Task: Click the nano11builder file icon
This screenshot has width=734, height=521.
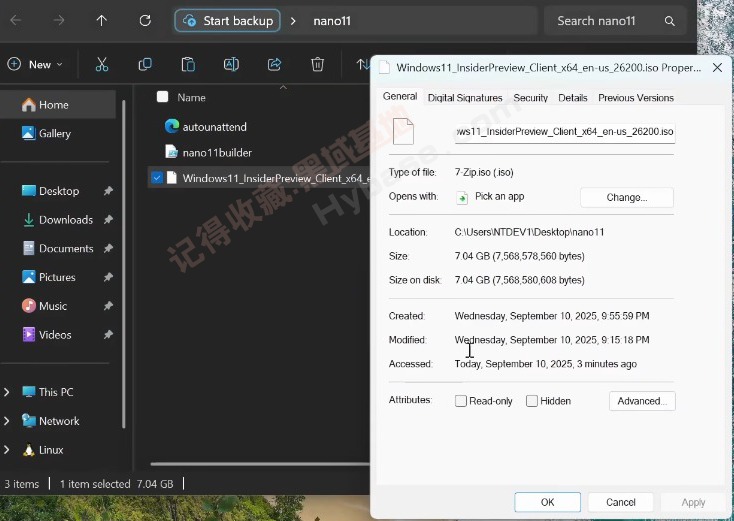Action: (x=172, y=152)
